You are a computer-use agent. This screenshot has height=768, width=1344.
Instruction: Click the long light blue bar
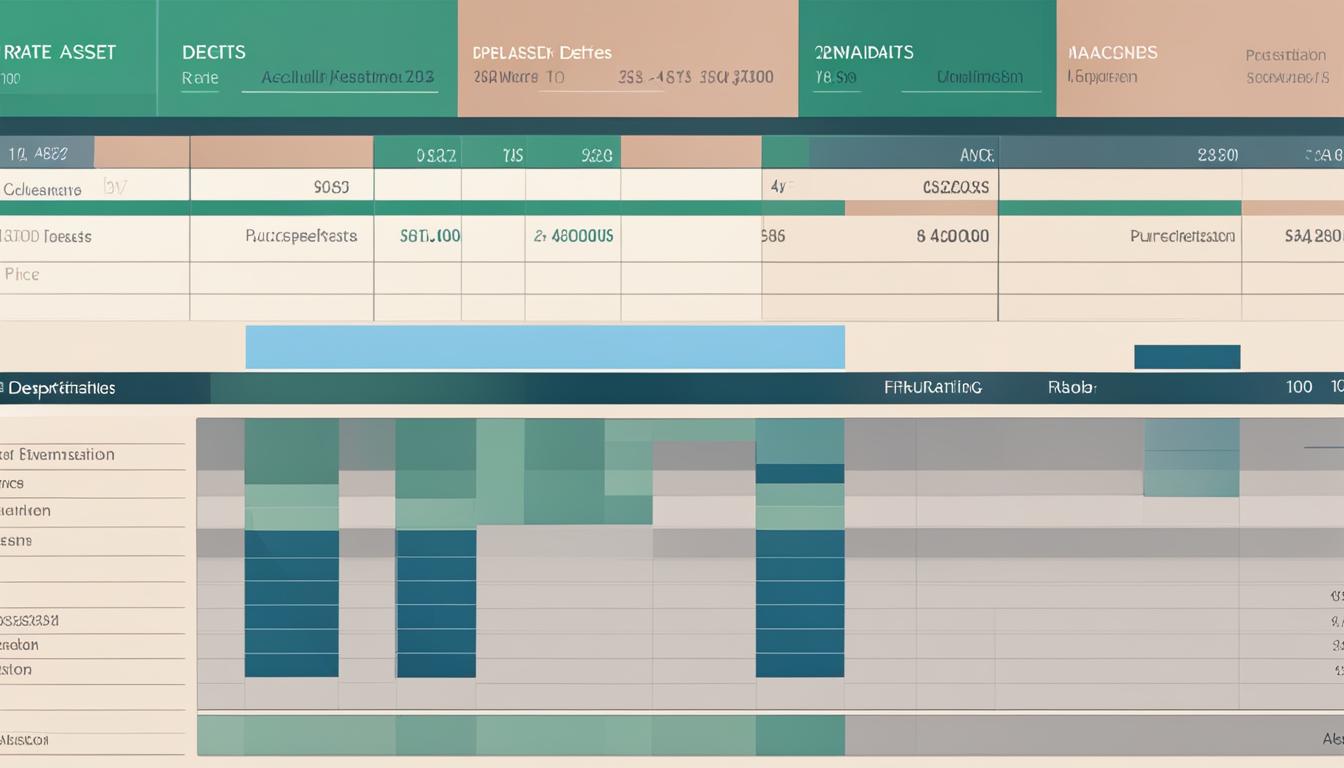tap(544, 347)
